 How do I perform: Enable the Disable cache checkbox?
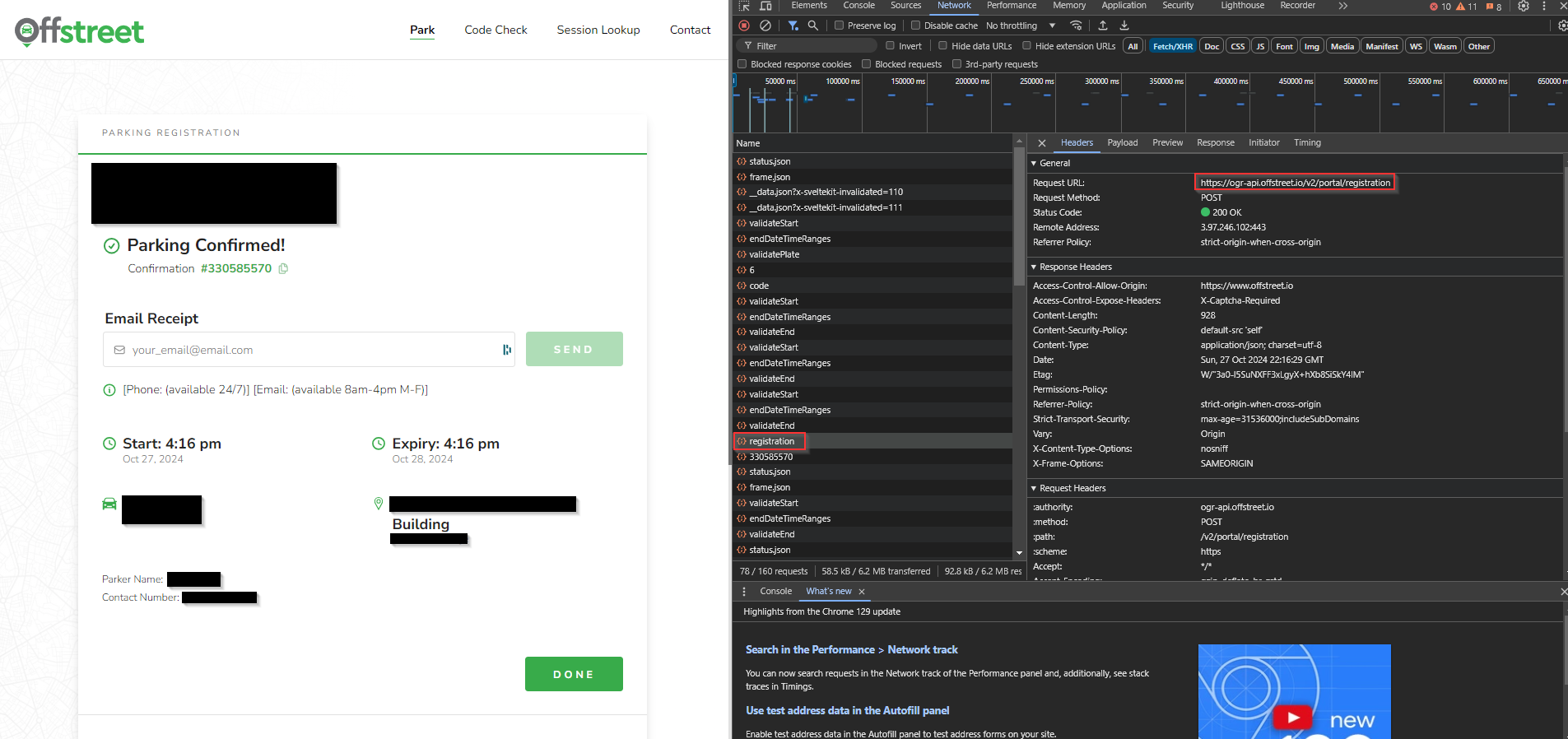click(x=915, y=26)
